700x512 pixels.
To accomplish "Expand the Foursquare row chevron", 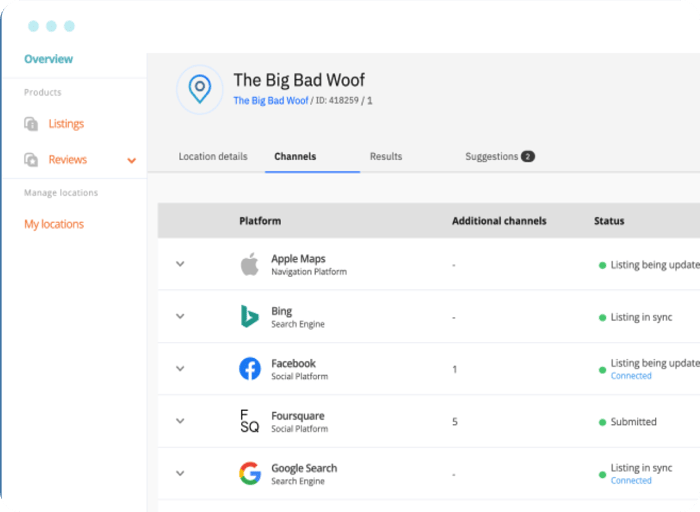I will click(180, 420).
